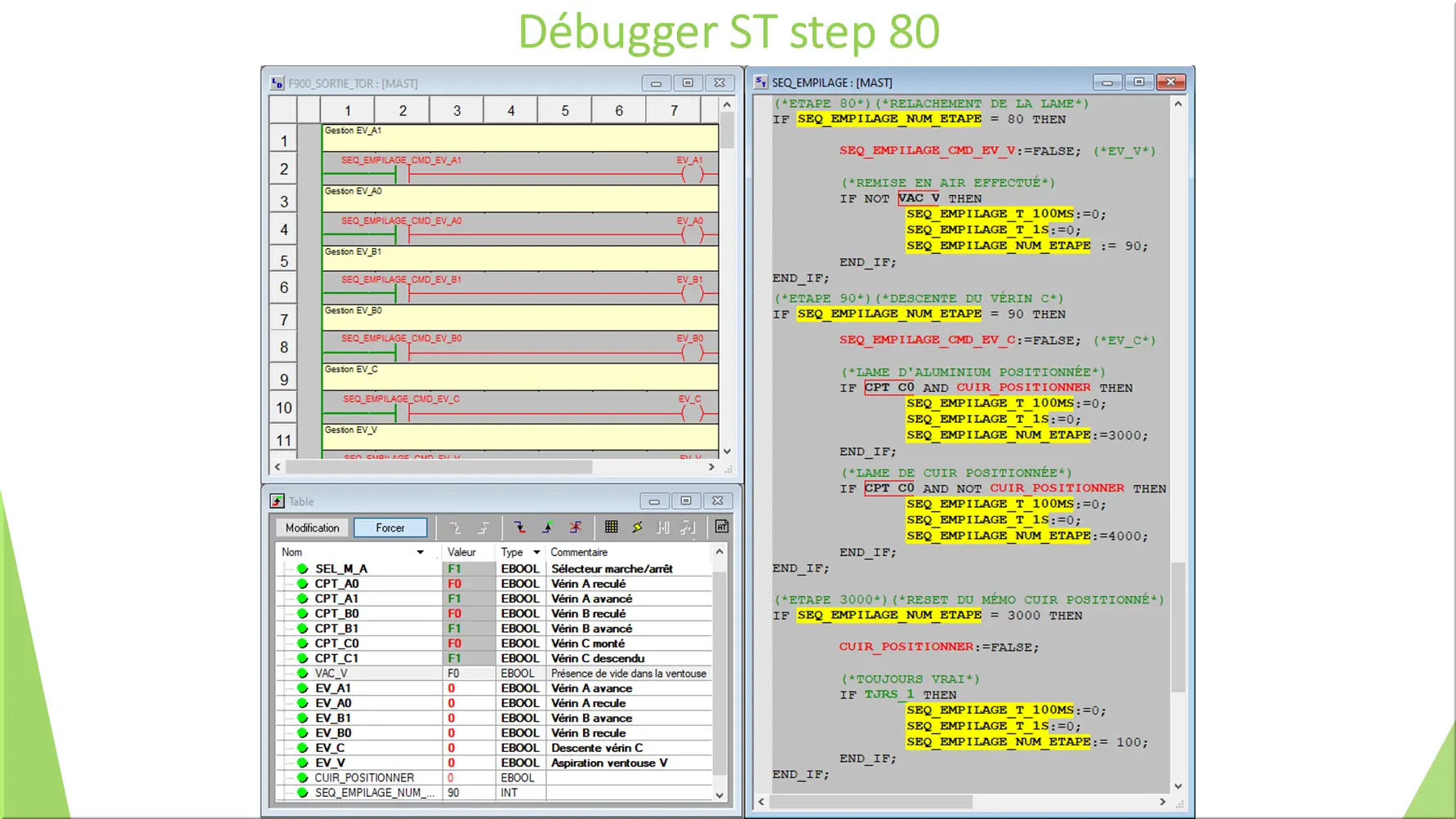1456x819 pixels.
Task: Select the SEQ_EMPILAGE_NUM_ETAPE highlighted variable
Action: pyautogui.click(x=888, y=118)
